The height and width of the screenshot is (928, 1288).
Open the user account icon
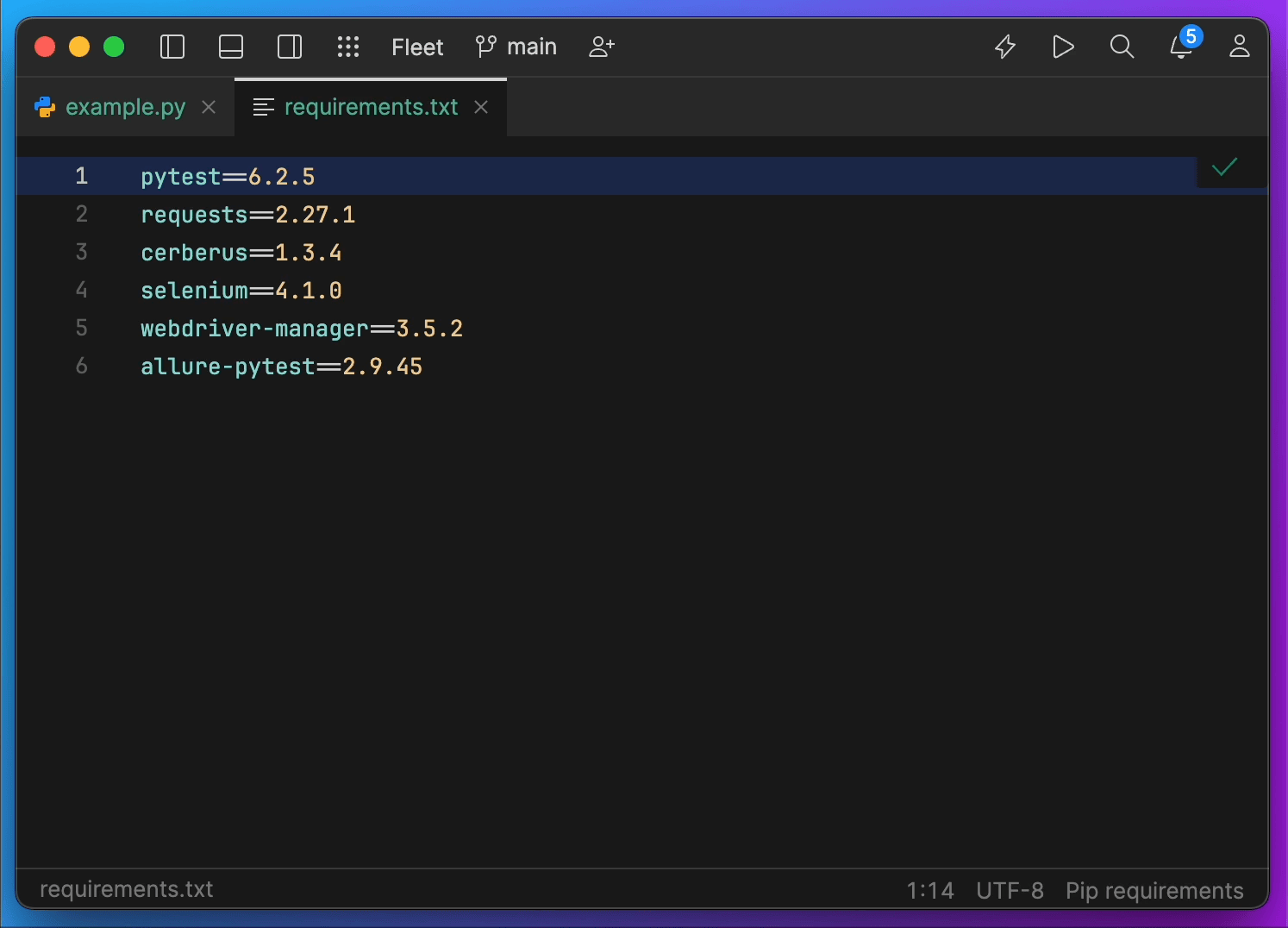tap(1239, 47)
